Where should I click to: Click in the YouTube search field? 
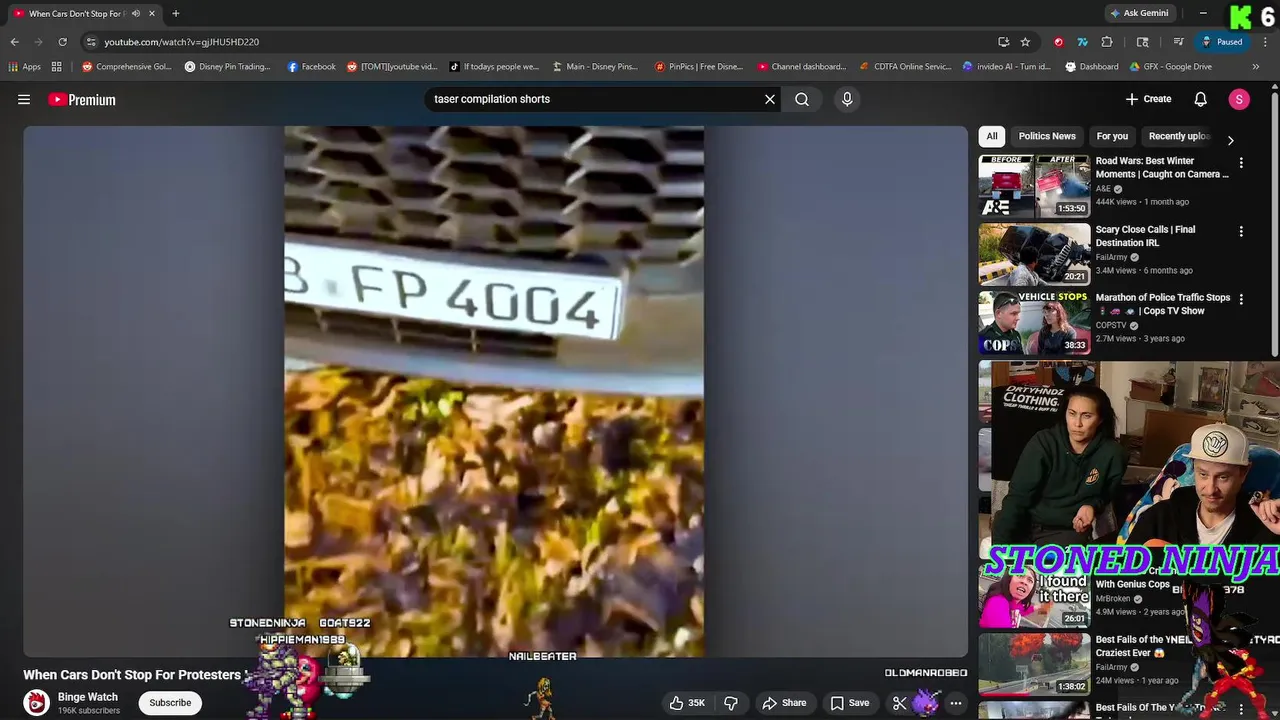tap(596, 99)
